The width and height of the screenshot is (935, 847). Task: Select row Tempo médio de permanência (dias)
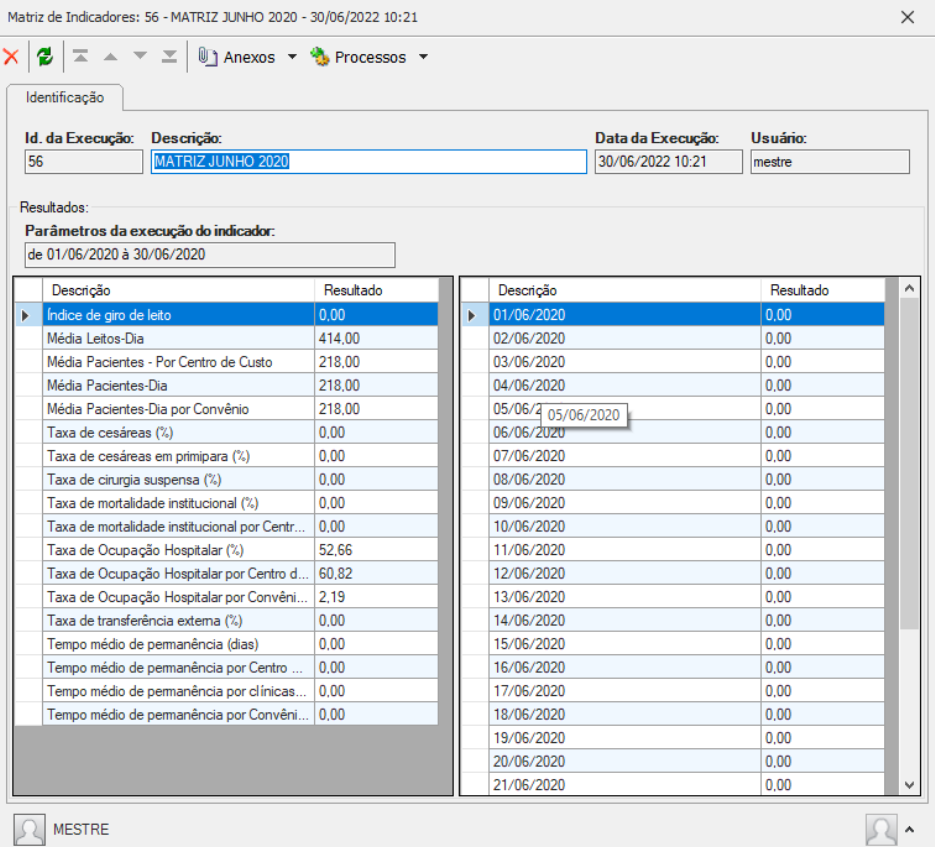point(227,644)
